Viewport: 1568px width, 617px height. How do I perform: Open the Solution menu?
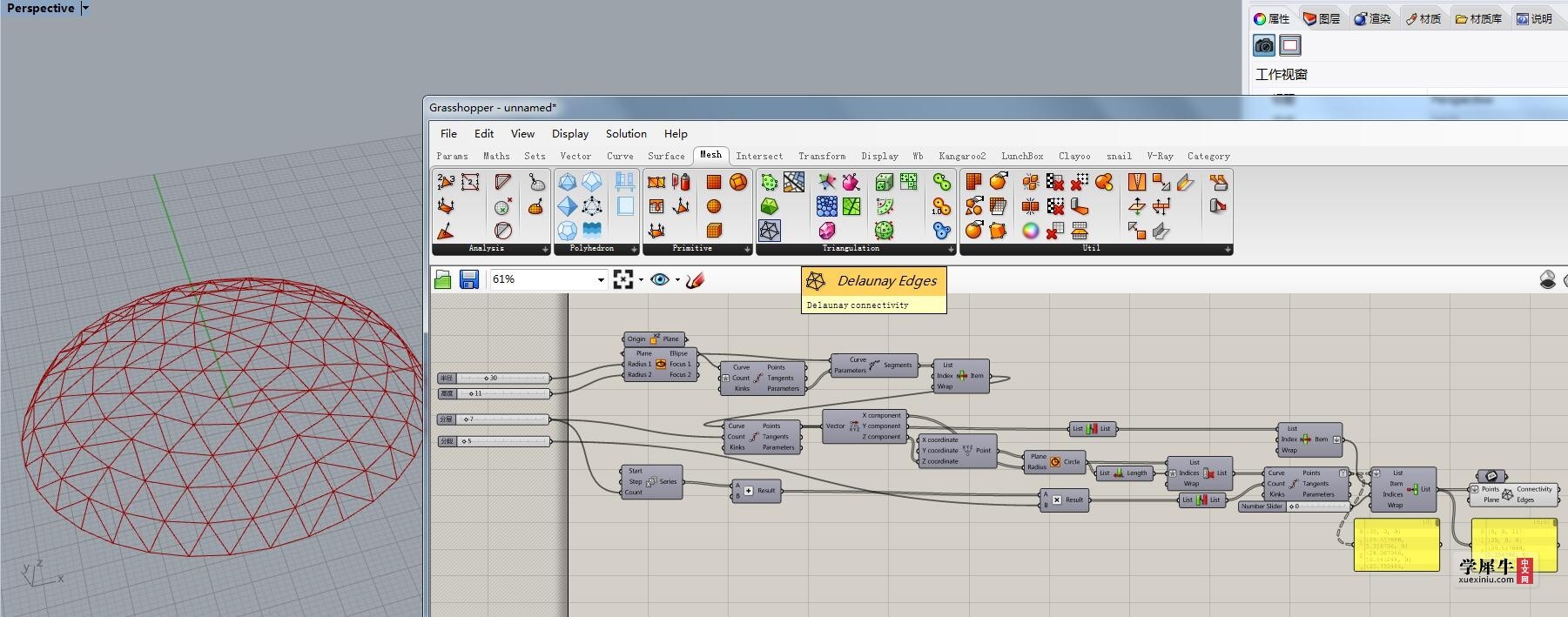coord(626,133)
